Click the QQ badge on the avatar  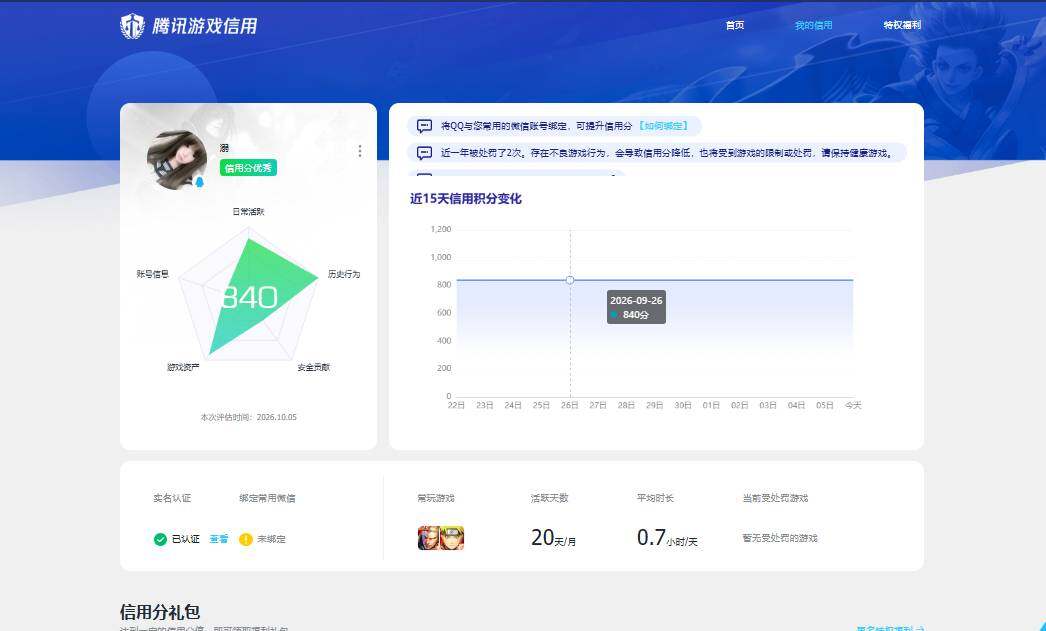199,181
